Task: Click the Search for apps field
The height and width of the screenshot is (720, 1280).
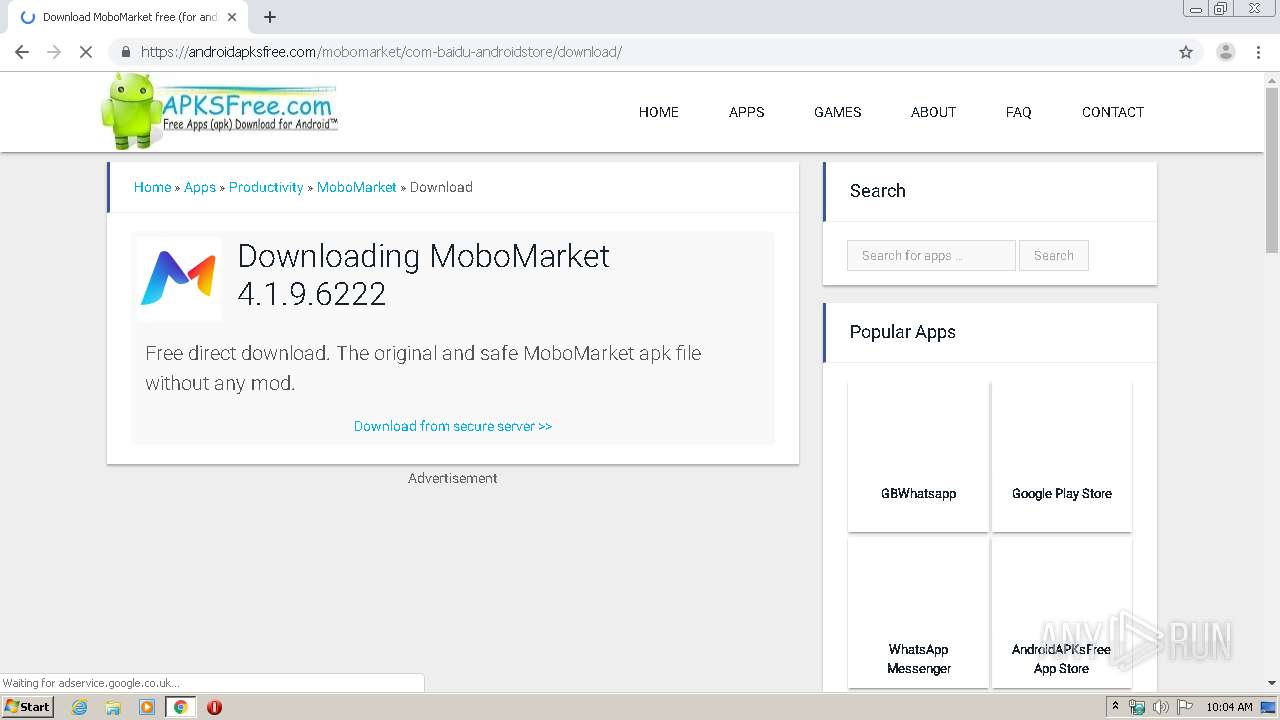Action: coord(931,255)
